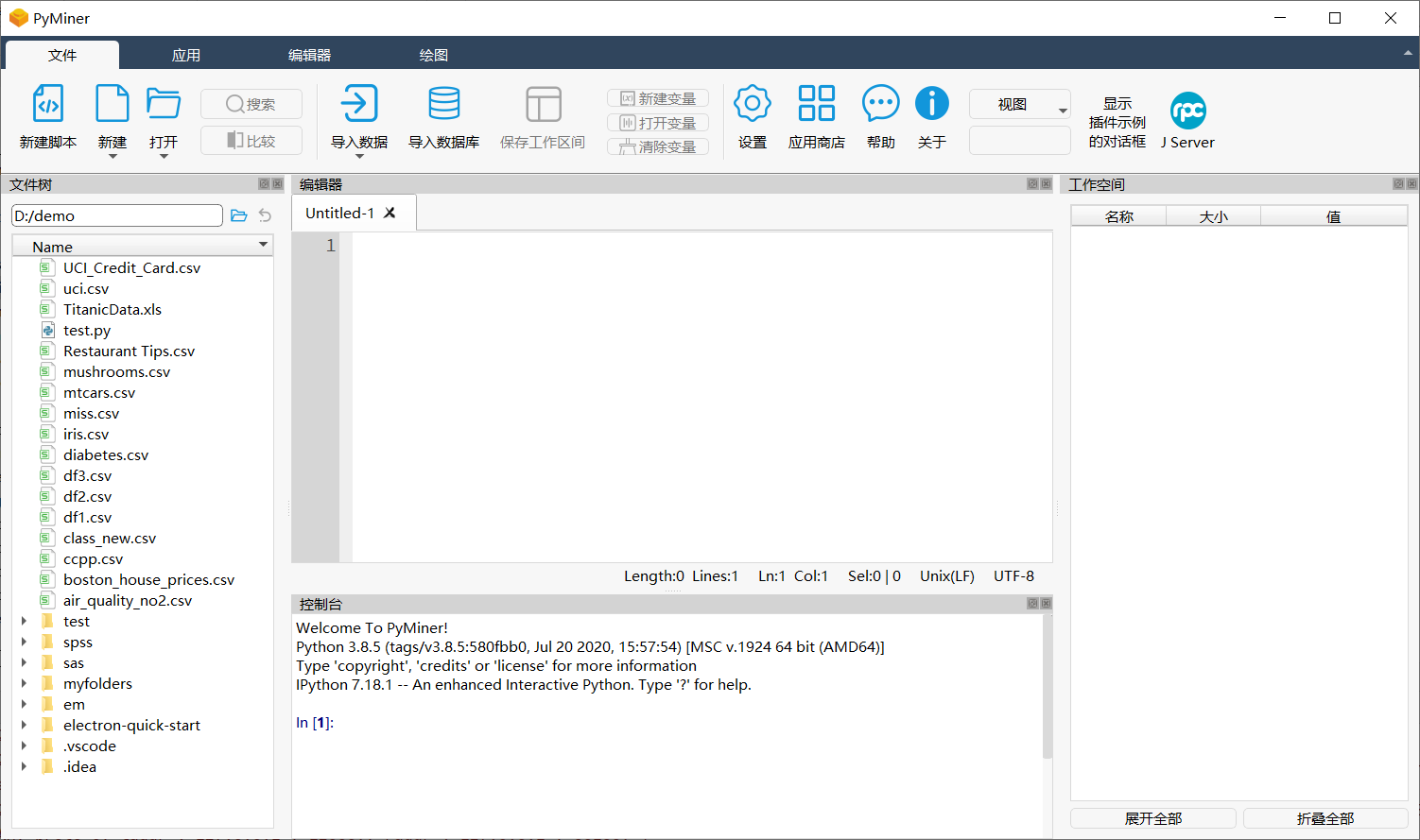
Task: Switch to the 应用 ribbon tab
Action: coord(186,55)
